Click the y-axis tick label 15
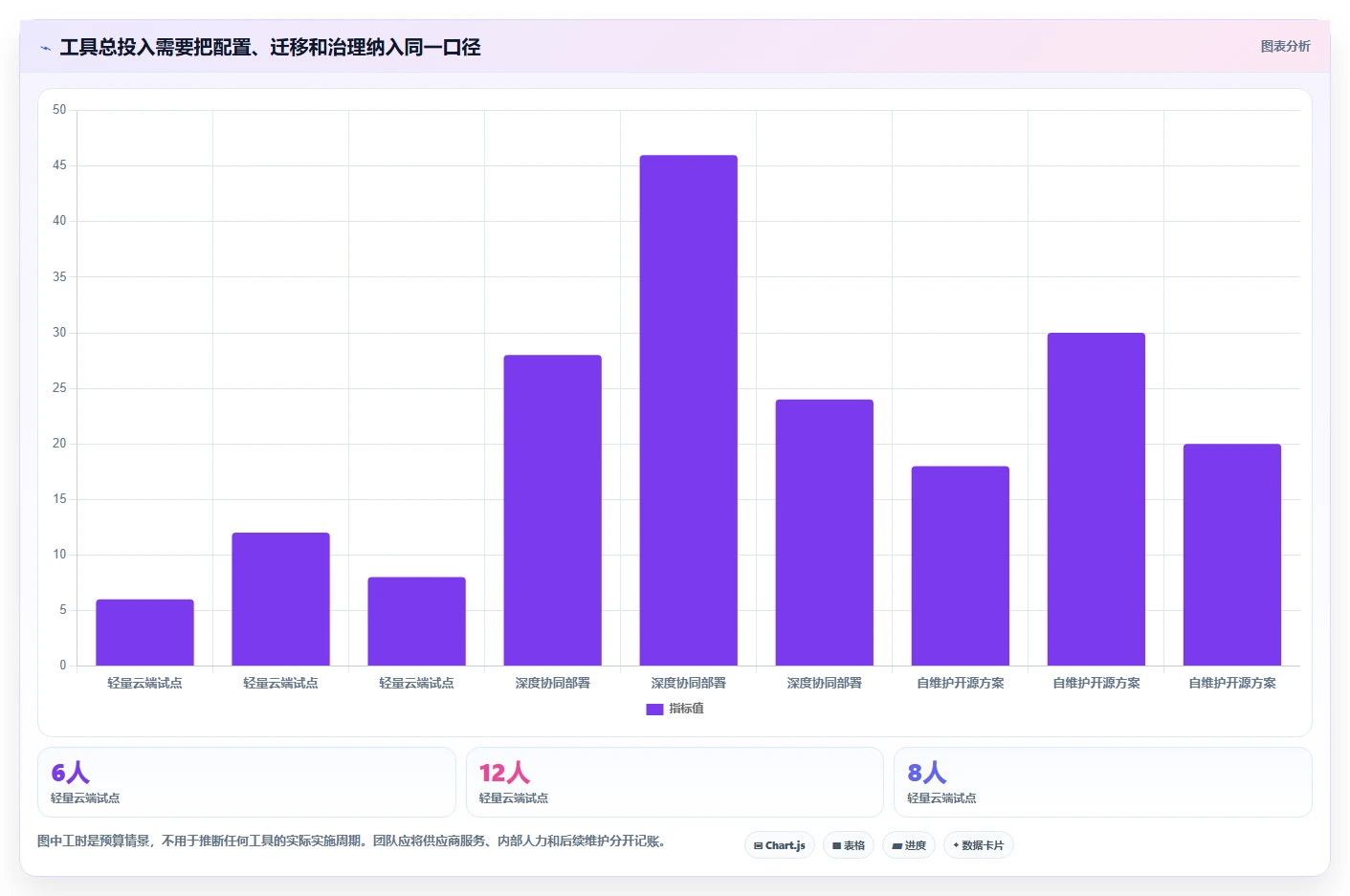Viewport: 1350px width, 896px height. pyautogui.click(x=59, y=499)
